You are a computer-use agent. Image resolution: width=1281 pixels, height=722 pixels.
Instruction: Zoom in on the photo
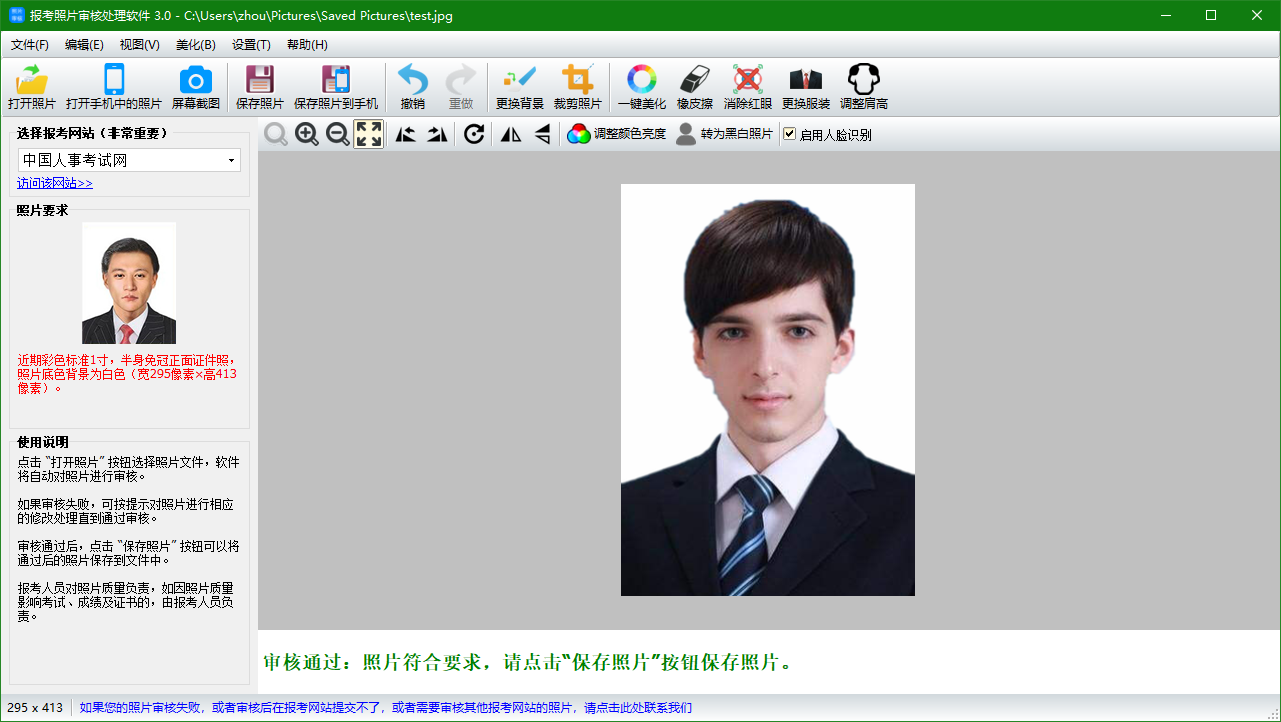(307, 134)
